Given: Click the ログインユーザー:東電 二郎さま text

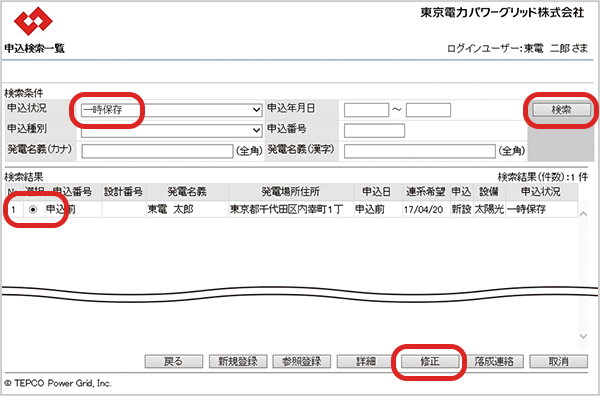Looking at the screenshot, I should pyautogui.click(x=517, y=49).
